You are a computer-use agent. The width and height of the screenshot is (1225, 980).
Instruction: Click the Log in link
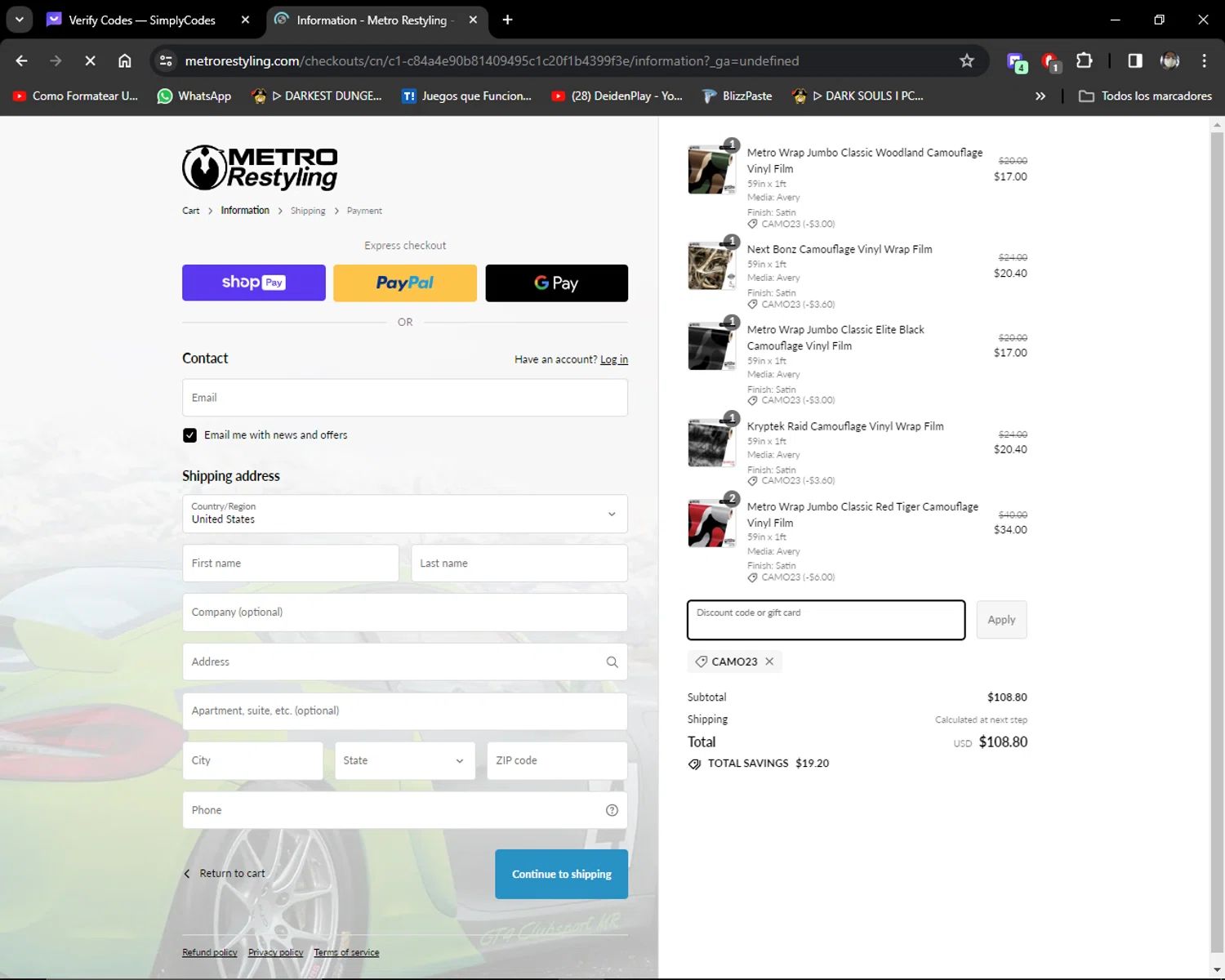pos(614,359)
